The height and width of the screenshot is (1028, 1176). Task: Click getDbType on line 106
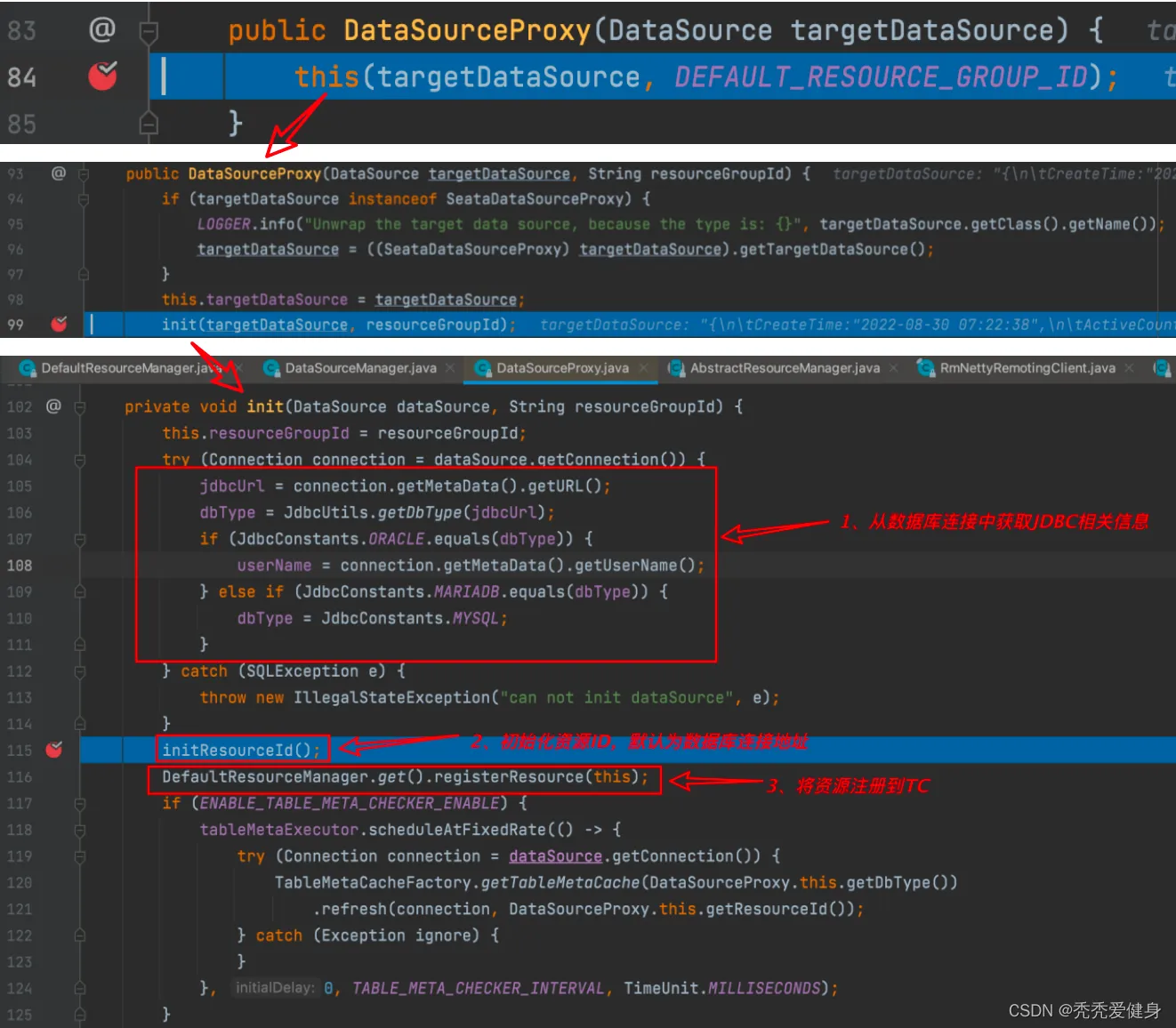click(420, 513)
